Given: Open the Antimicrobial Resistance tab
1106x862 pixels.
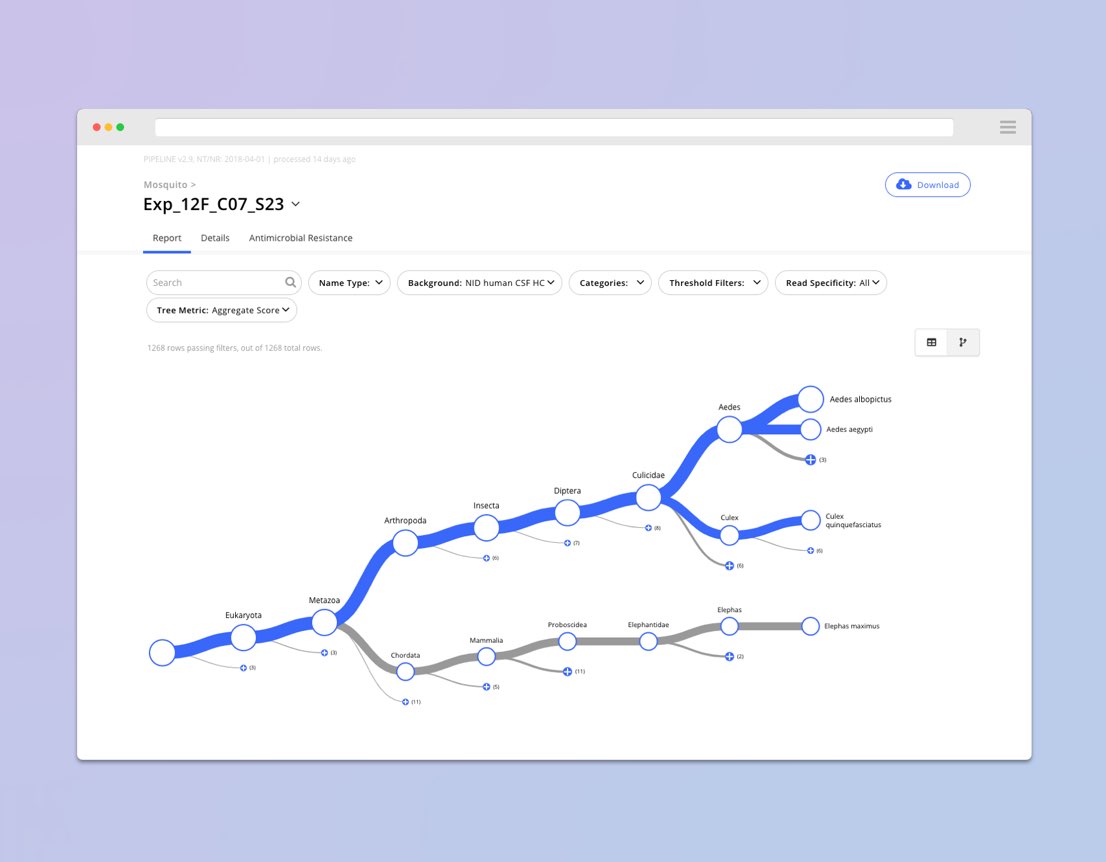Looking at the screenshot, I should pos(300,238).
